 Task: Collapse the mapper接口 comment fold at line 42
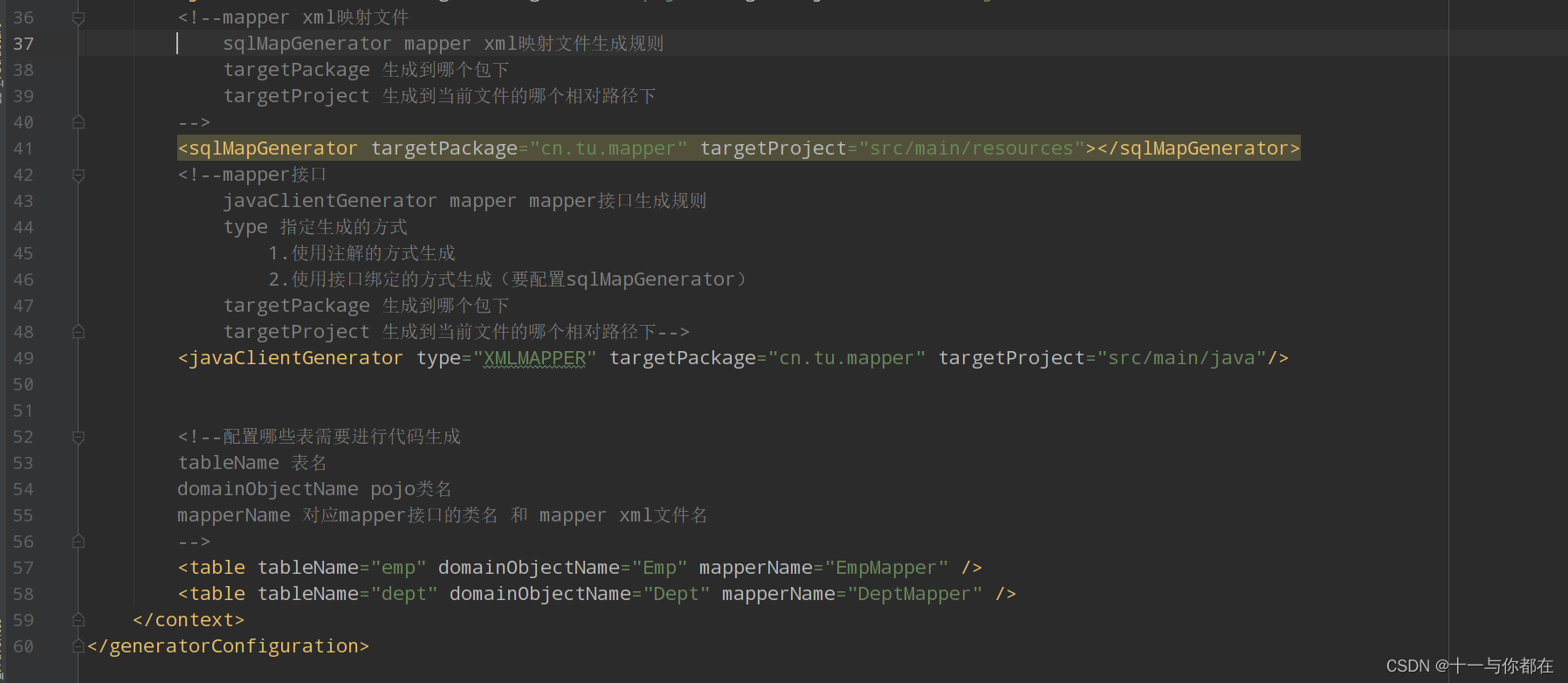coord(78,175)
